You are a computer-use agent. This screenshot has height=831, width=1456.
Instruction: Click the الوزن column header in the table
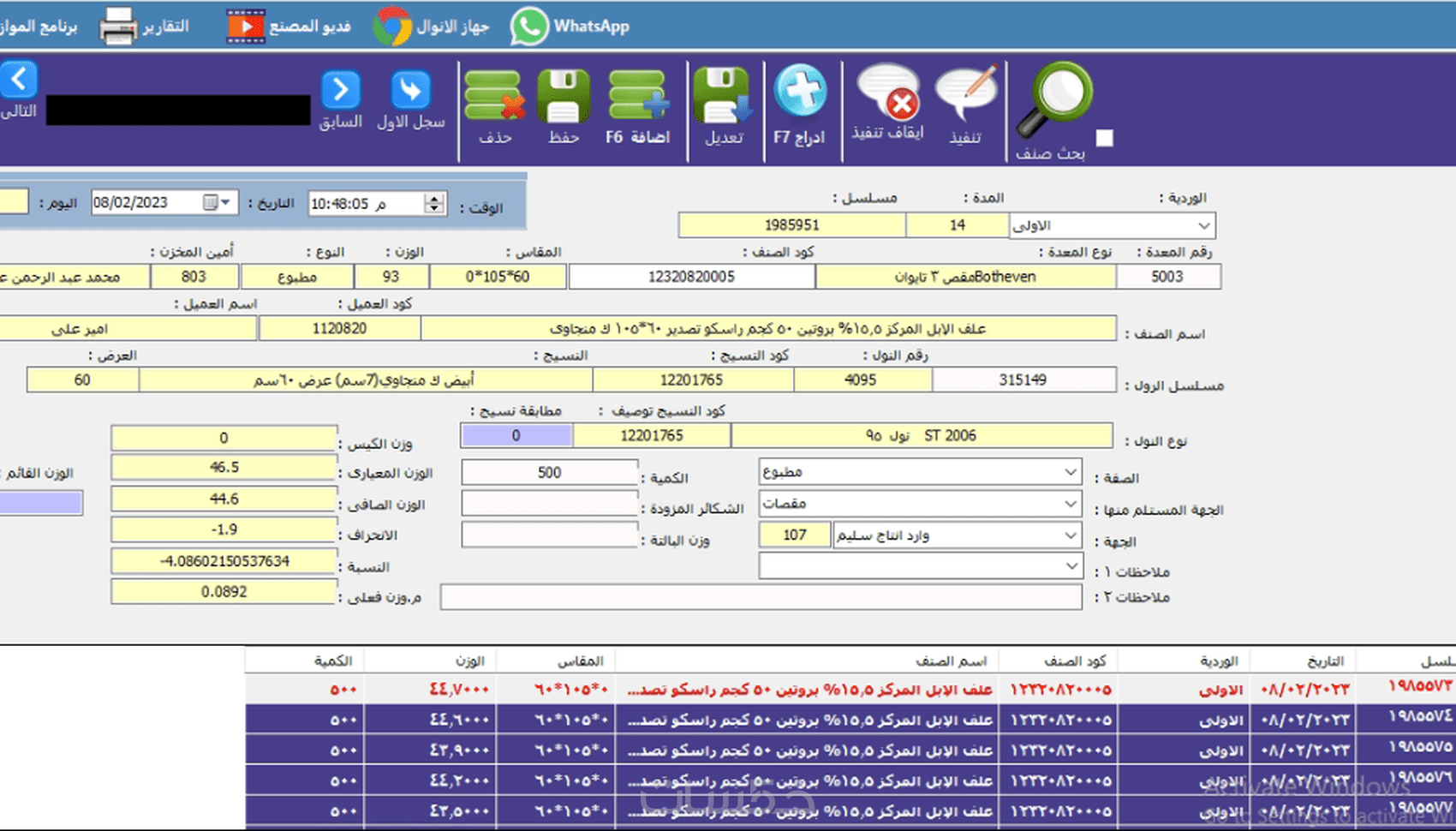pyautogui.click(x=431, y=661)
